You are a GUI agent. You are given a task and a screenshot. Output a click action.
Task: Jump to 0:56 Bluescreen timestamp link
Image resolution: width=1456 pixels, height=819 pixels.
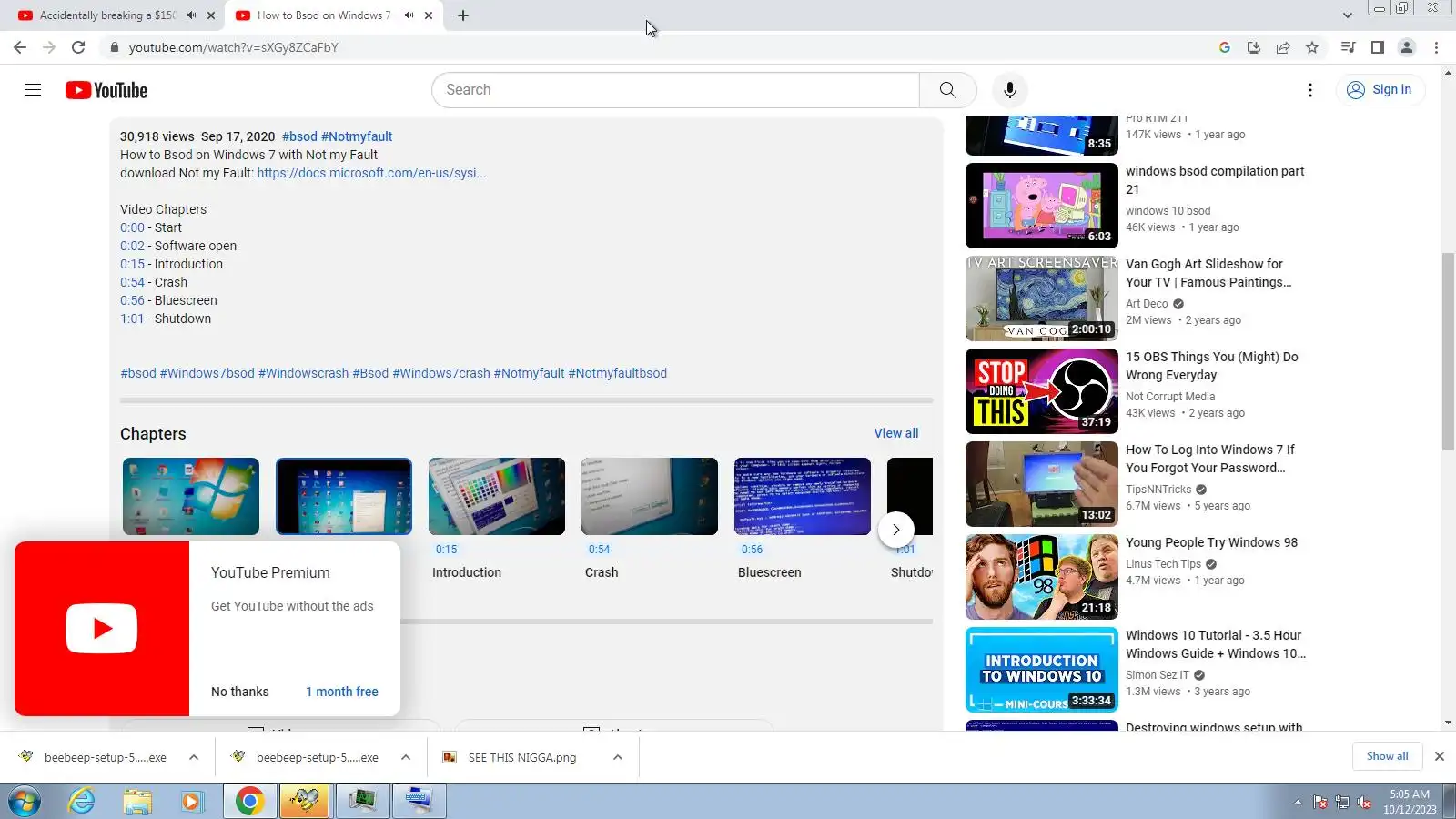click(132, 300)
